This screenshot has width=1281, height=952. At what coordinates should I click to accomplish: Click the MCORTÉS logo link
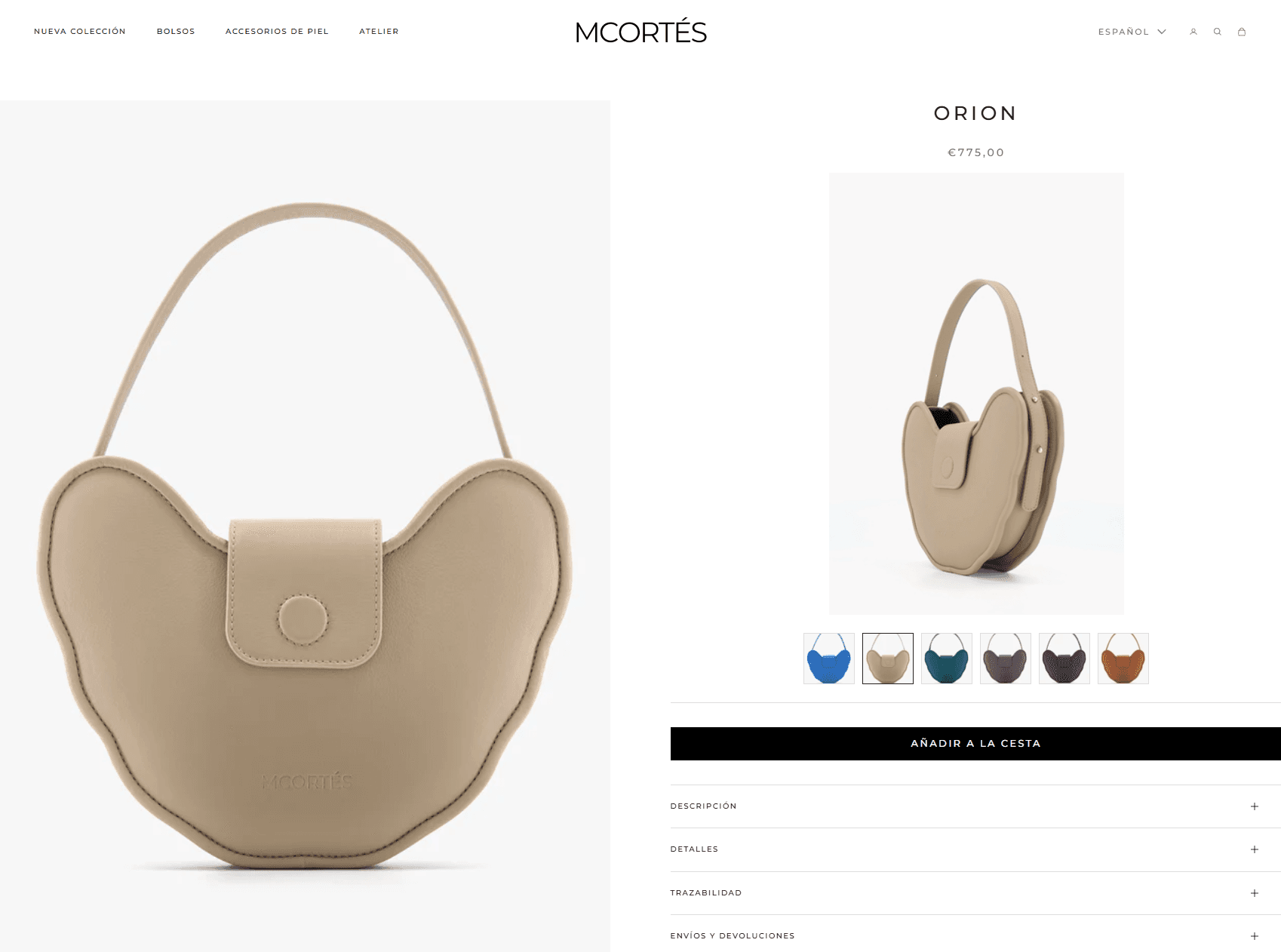coord(640,32)
